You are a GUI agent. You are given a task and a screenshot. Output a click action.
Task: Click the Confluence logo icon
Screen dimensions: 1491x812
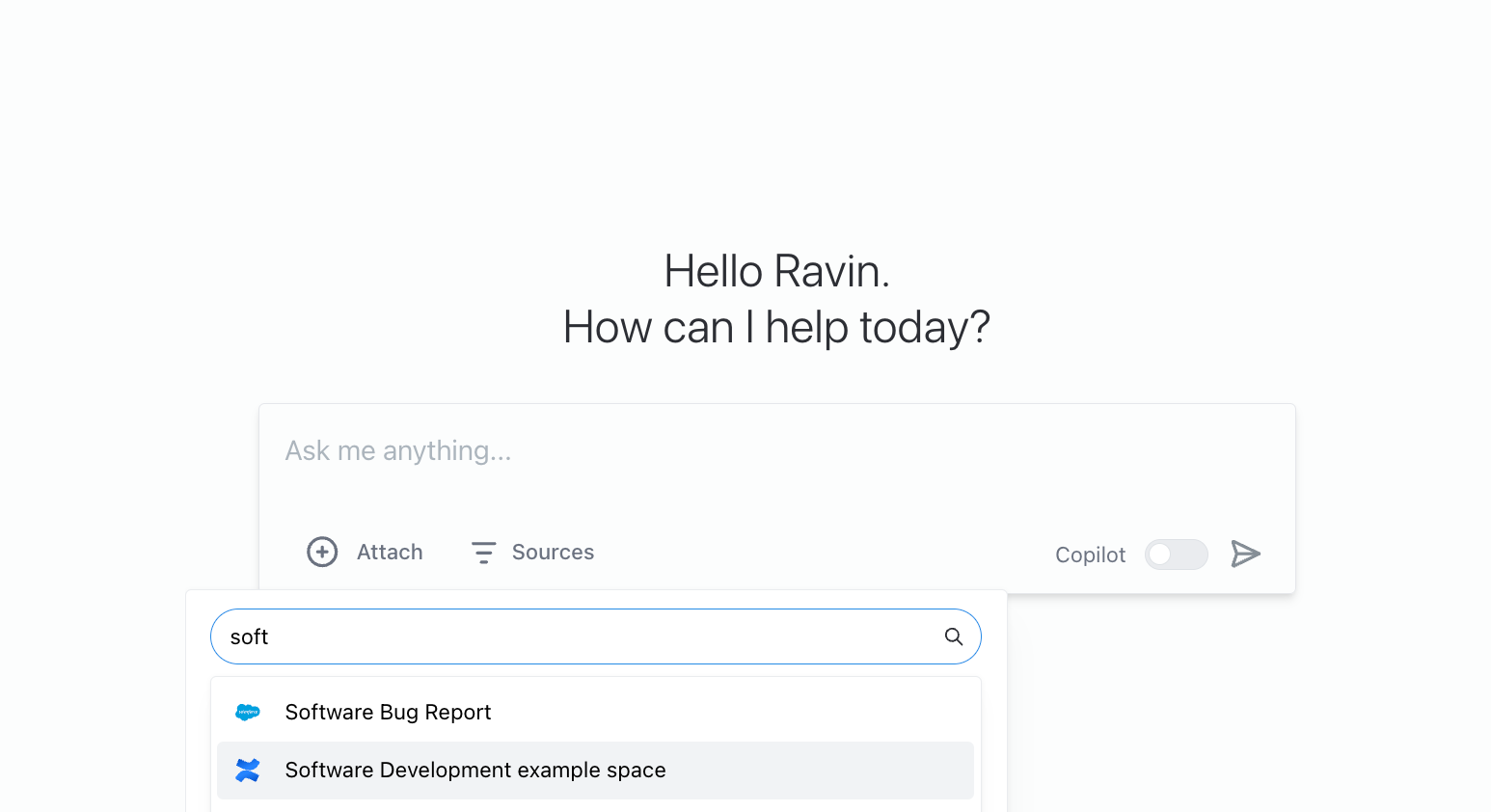coord(248,771)
